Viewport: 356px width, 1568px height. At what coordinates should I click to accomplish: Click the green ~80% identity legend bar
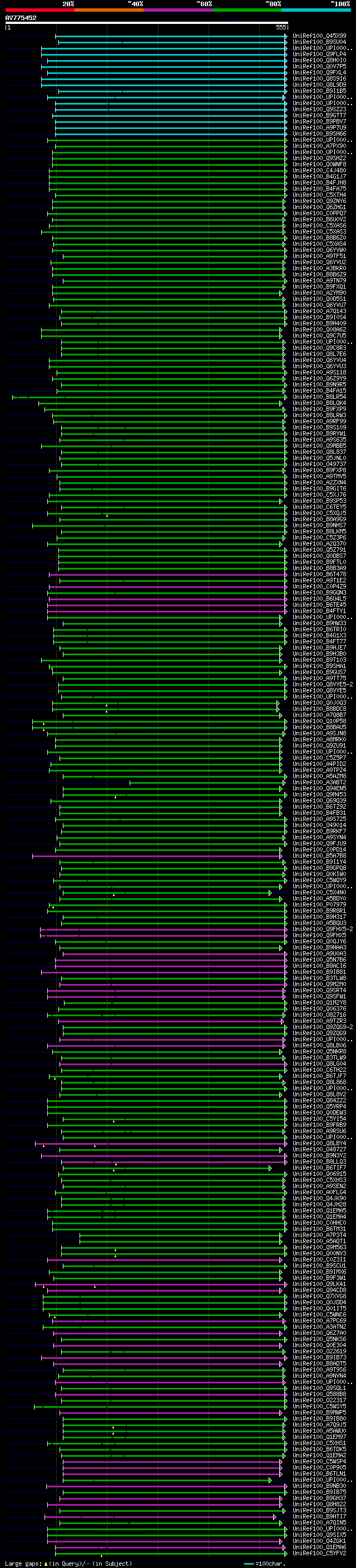pyautogui.click(x=246, y=10)
